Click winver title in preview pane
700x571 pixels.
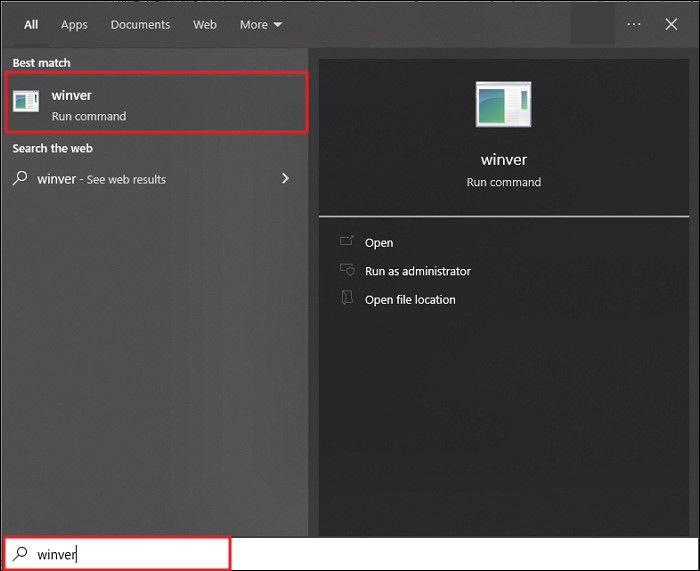pos(504,160)
